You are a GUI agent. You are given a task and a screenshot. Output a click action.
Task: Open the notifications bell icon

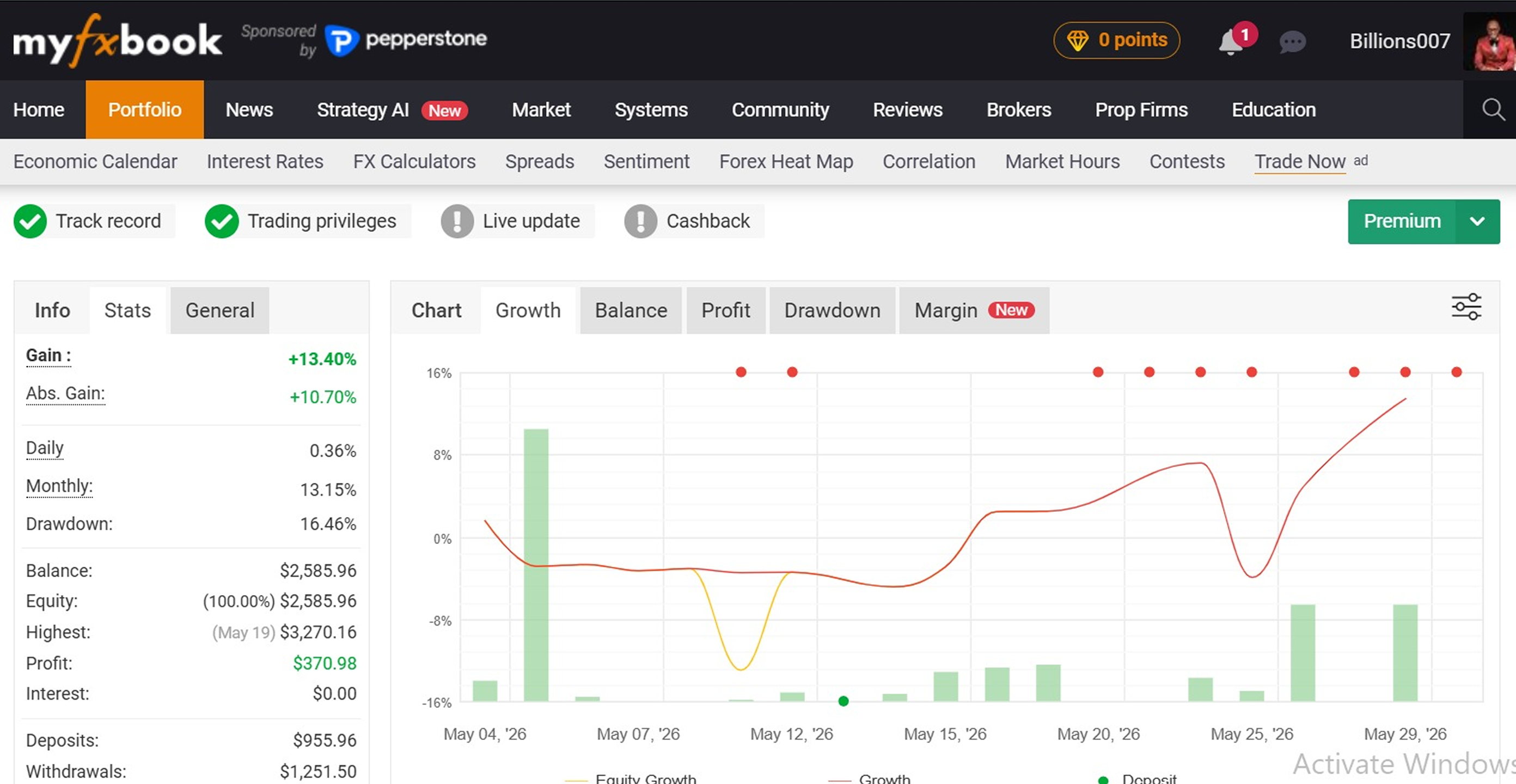pyautogui.click(x=1230, y=42)
